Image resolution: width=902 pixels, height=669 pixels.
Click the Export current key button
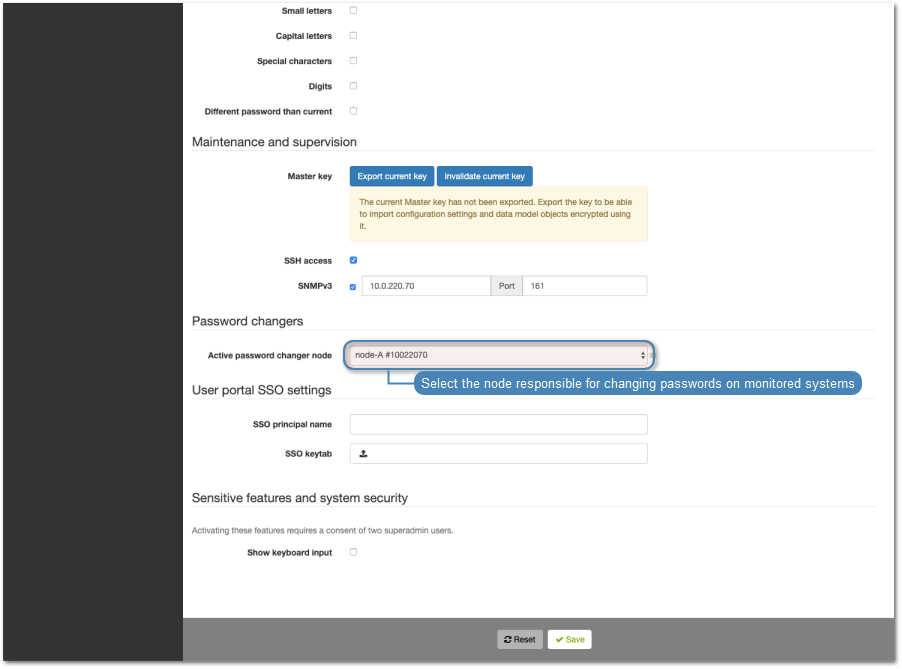point(391,175)
